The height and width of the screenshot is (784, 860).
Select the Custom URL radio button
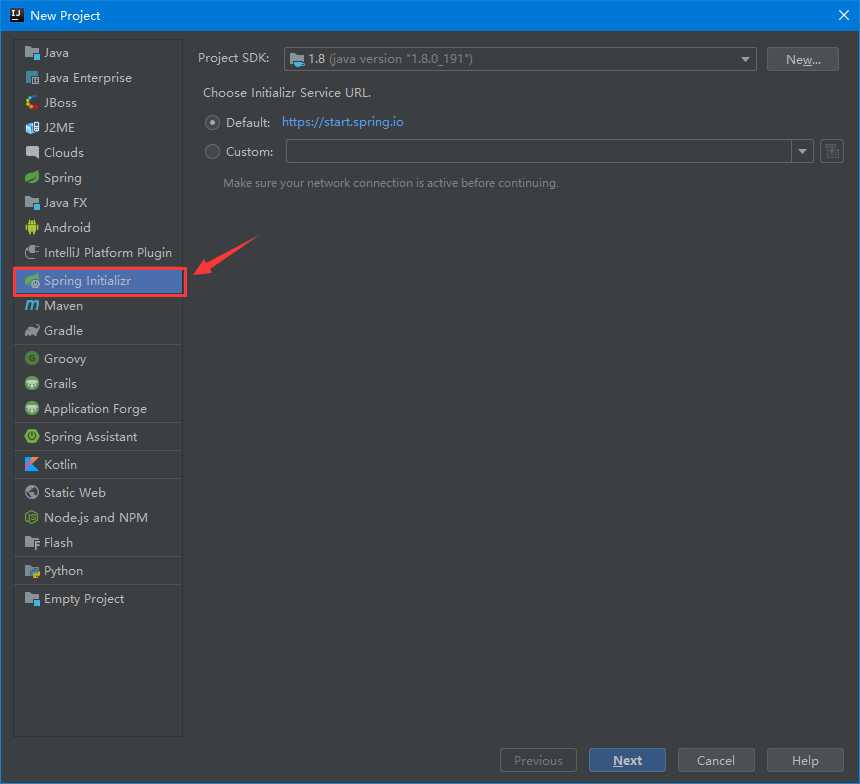[x=212, y=151]
